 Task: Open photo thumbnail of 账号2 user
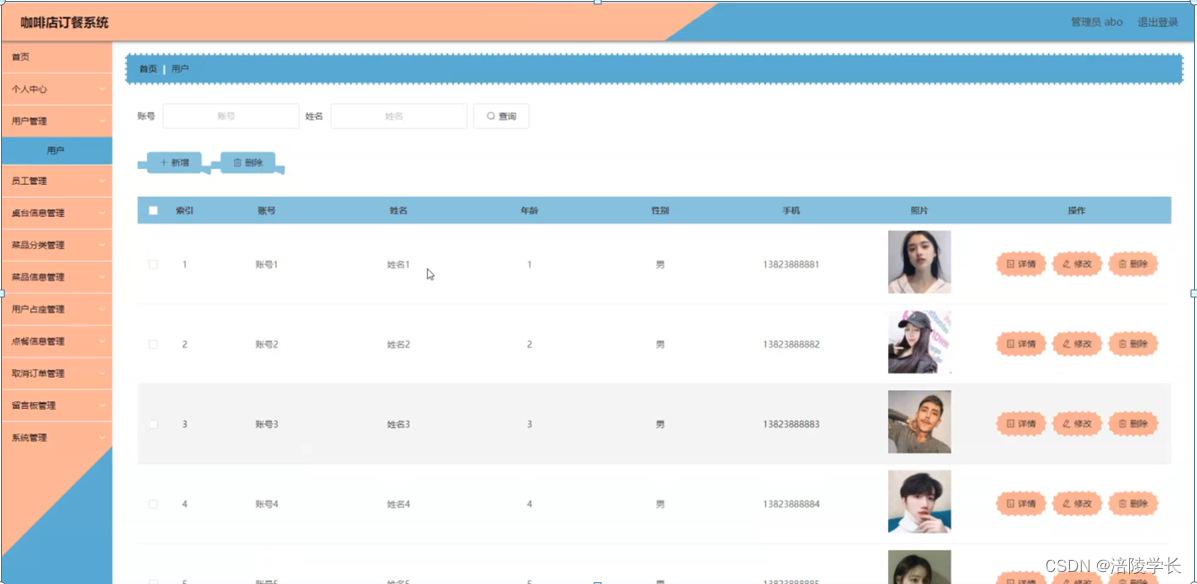point(919,342)
